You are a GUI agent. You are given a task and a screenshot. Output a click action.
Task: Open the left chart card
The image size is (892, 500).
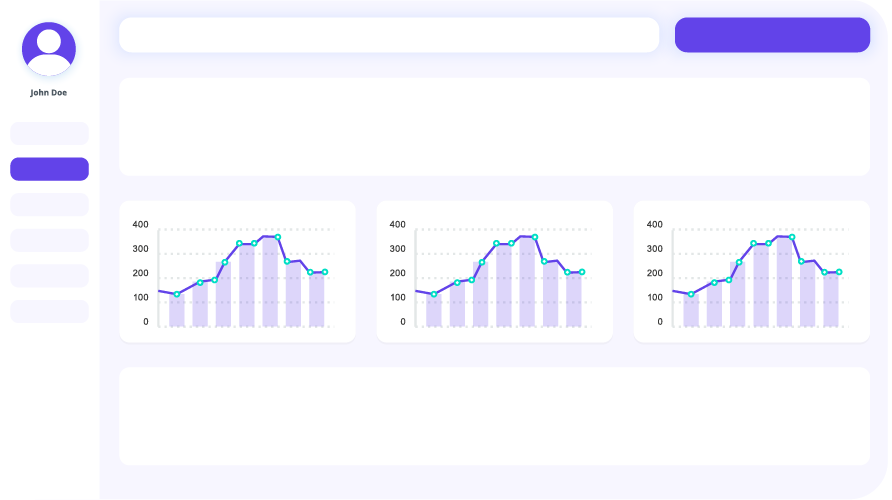click(237, 272)
